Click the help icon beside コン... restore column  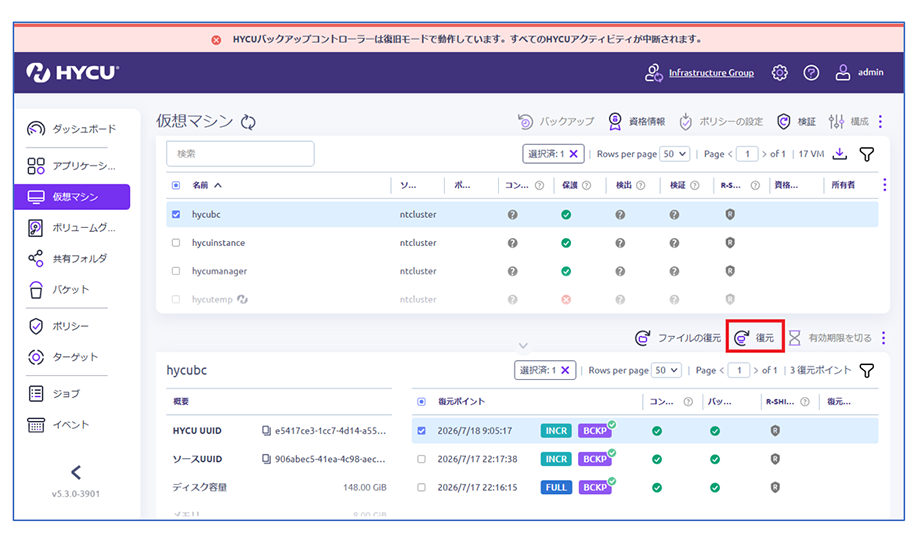point(688,401)
